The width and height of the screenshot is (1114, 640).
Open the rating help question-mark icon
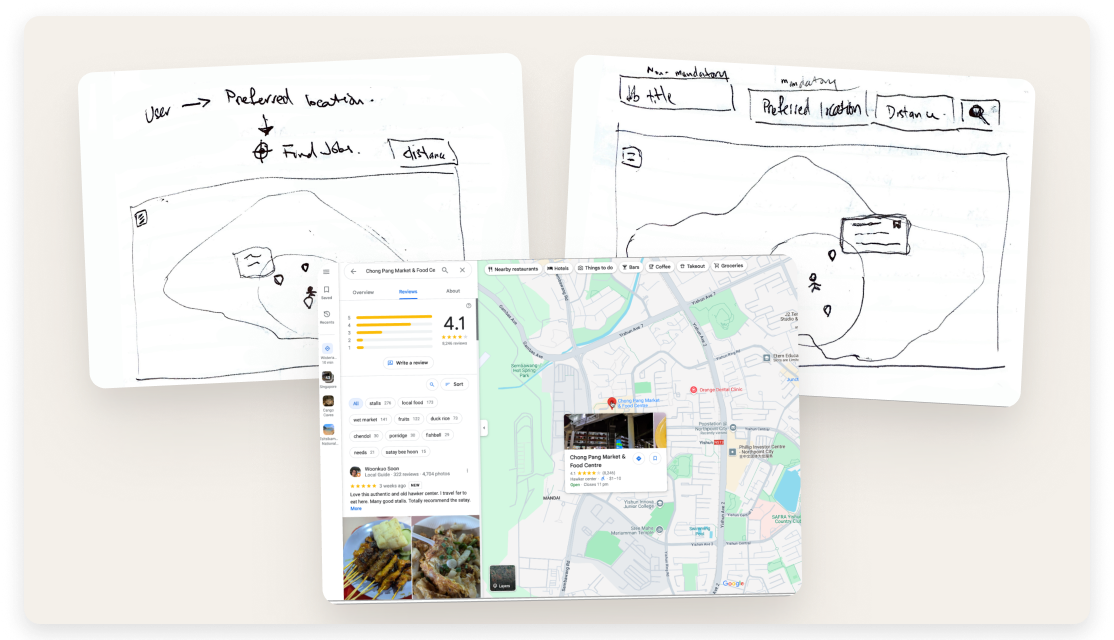coord(468,305)
